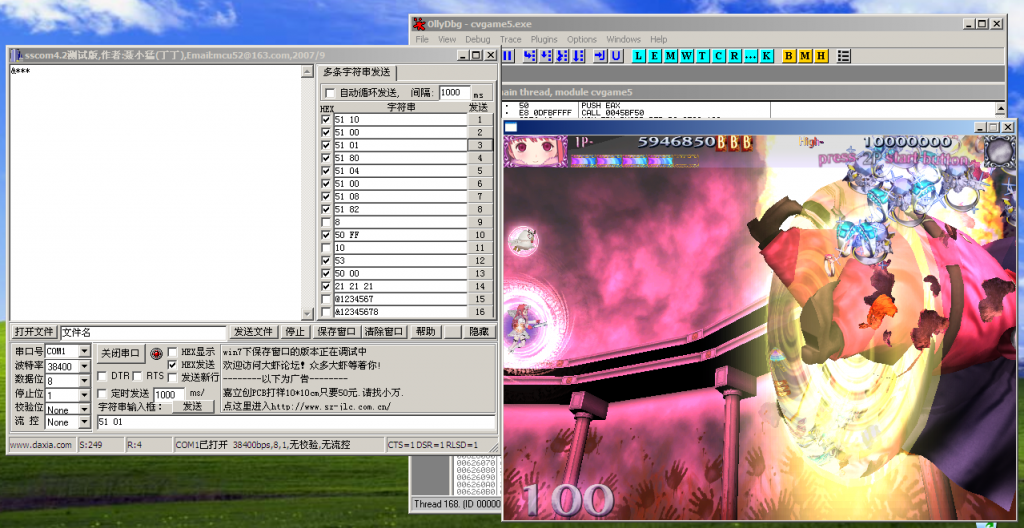Click OllyDbg title bar bug icon

[x=419, y=24]
